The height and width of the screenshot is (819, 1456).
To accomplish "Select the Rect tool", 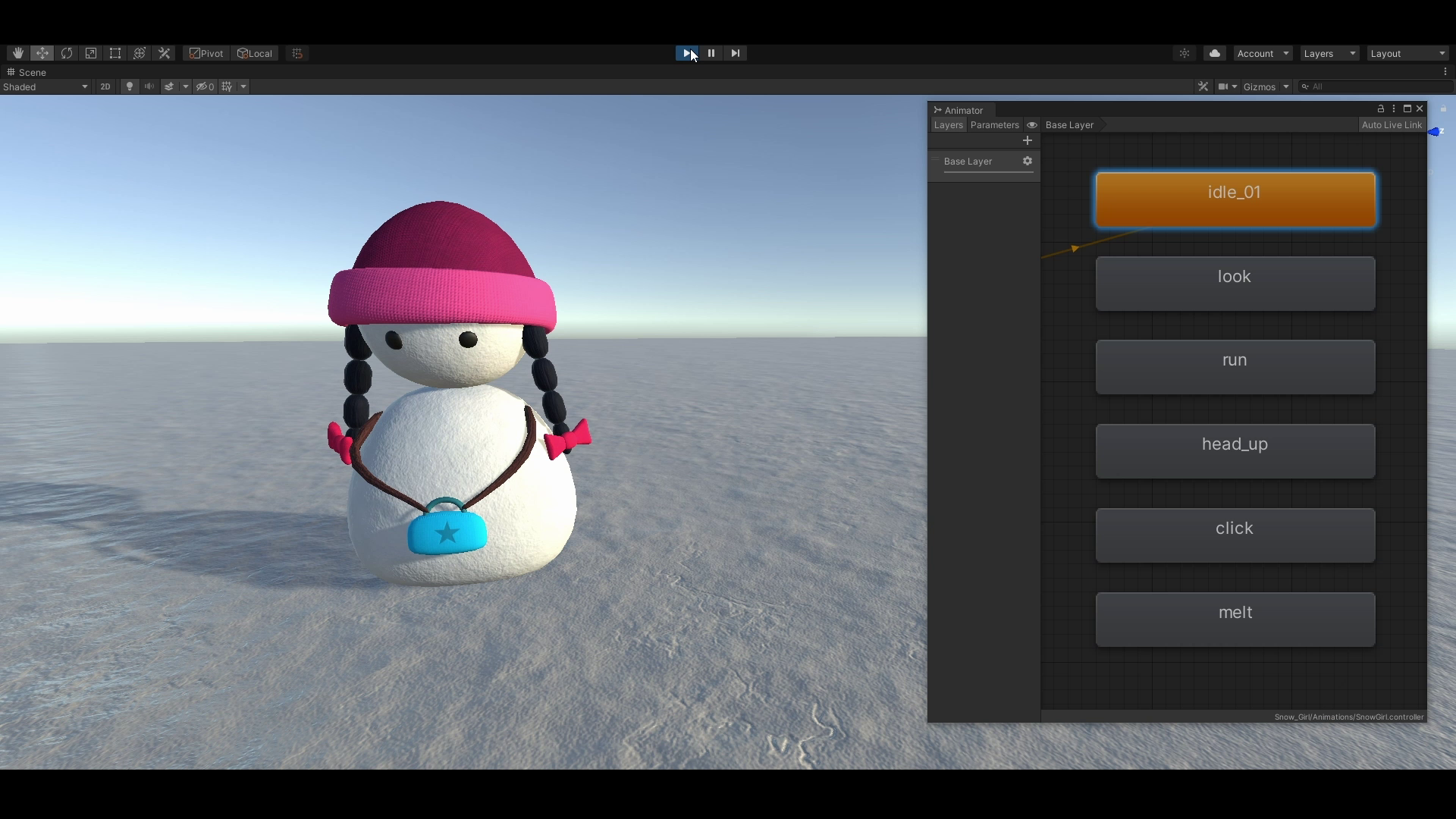I will coord(115,53).
